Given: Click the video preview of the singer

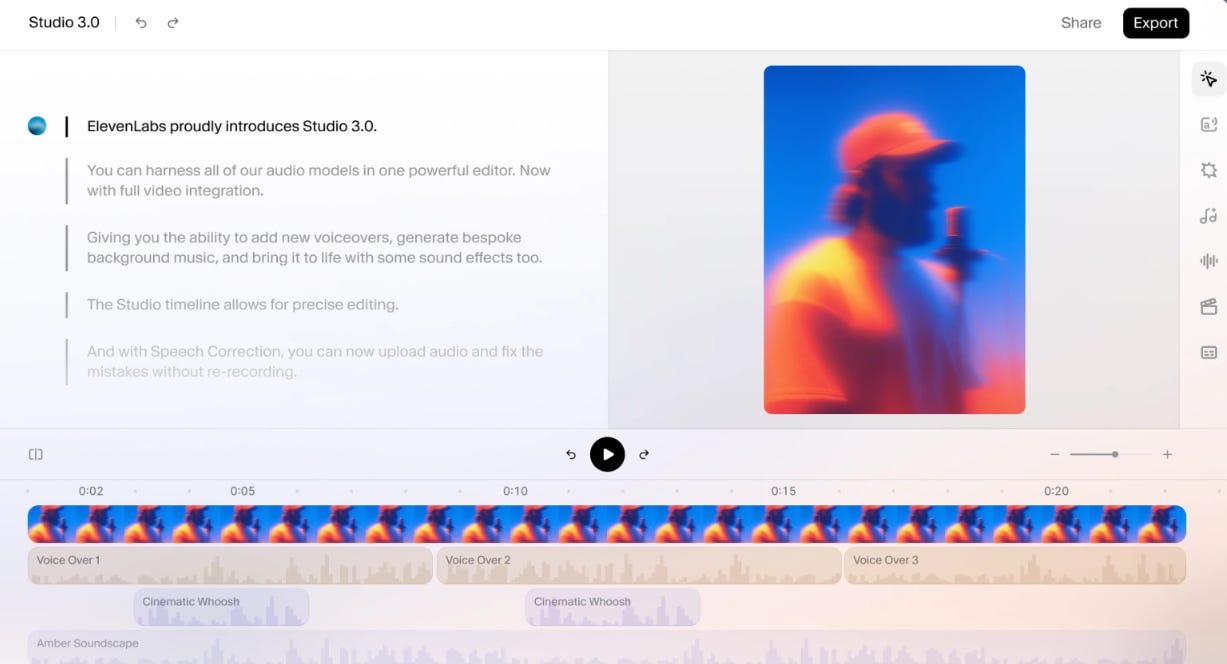Looking at the screenshot, I should 894,240.
